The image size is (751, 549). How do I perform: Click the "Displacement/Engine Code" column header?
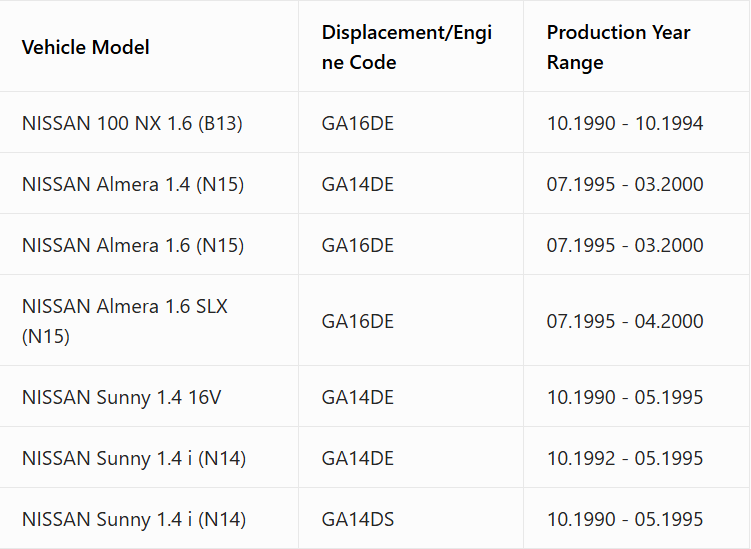pos(407,47)
